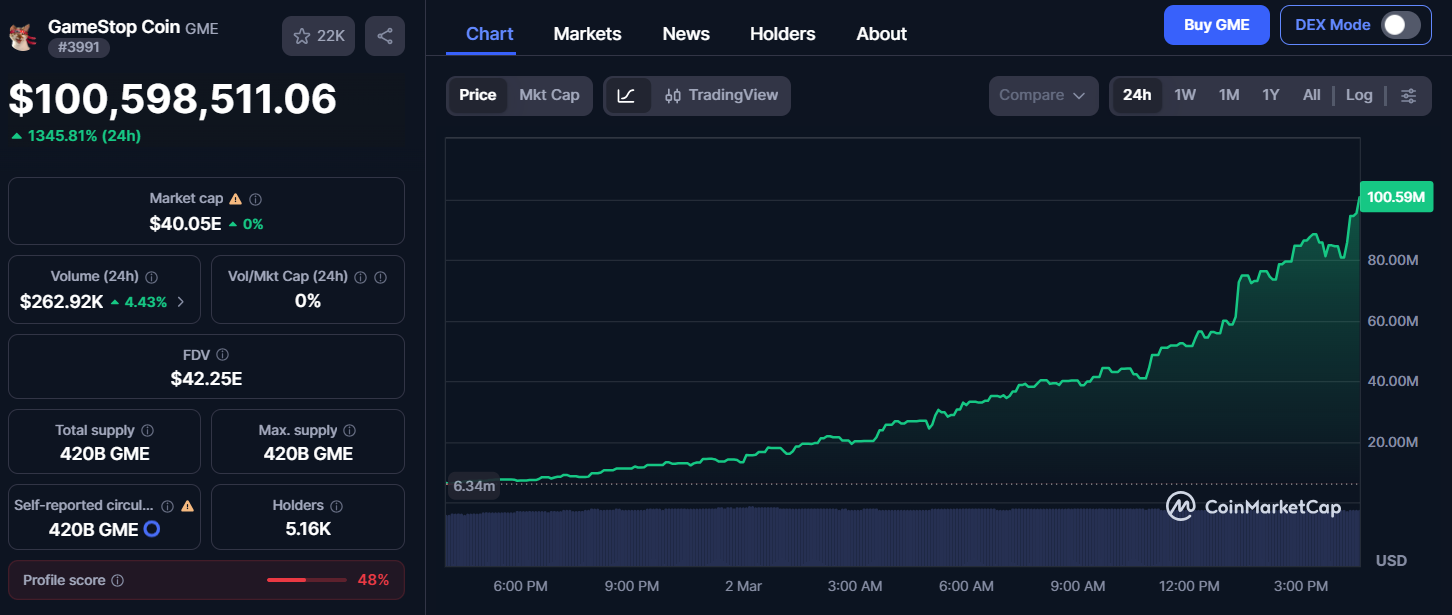Switch chart to Mkt Cap view
The height and width of the screenshot is (615, 1452).
pyautogui.click(x=549, y=95)
